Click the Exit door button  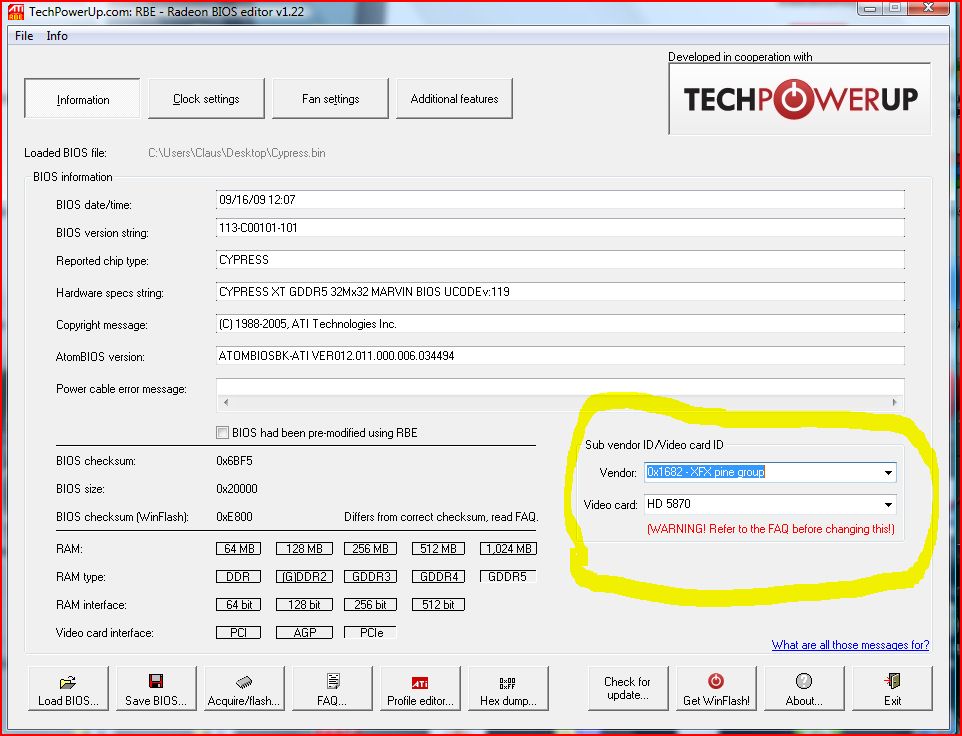click(x=892, y=688)
